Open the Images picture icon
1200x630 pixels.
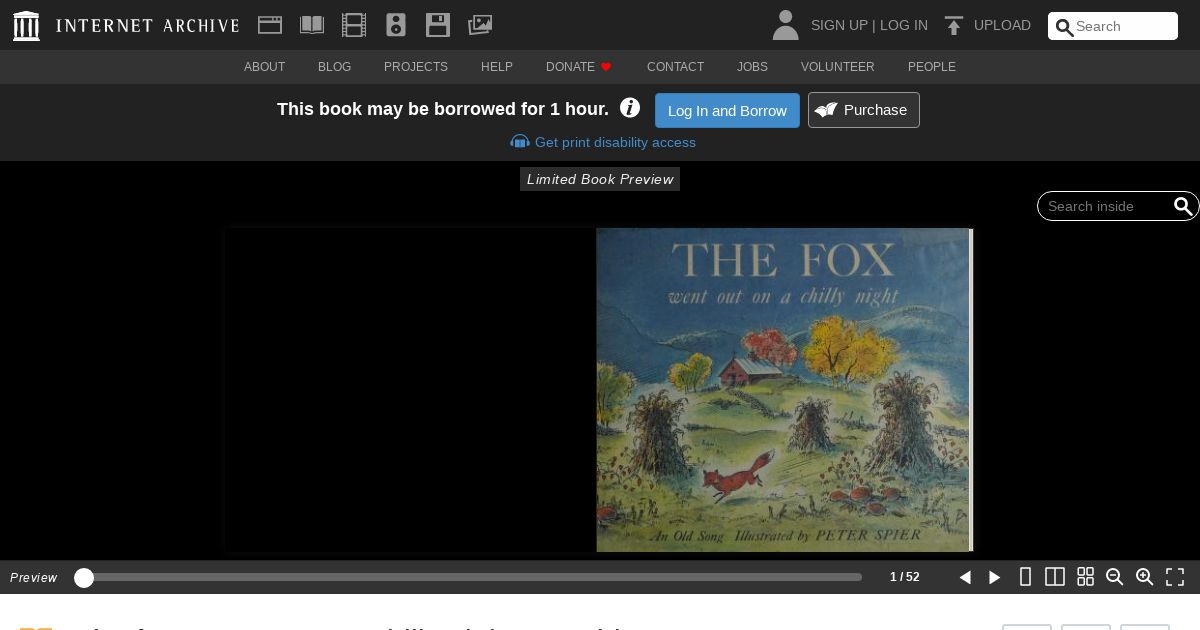tap(480, 25)
